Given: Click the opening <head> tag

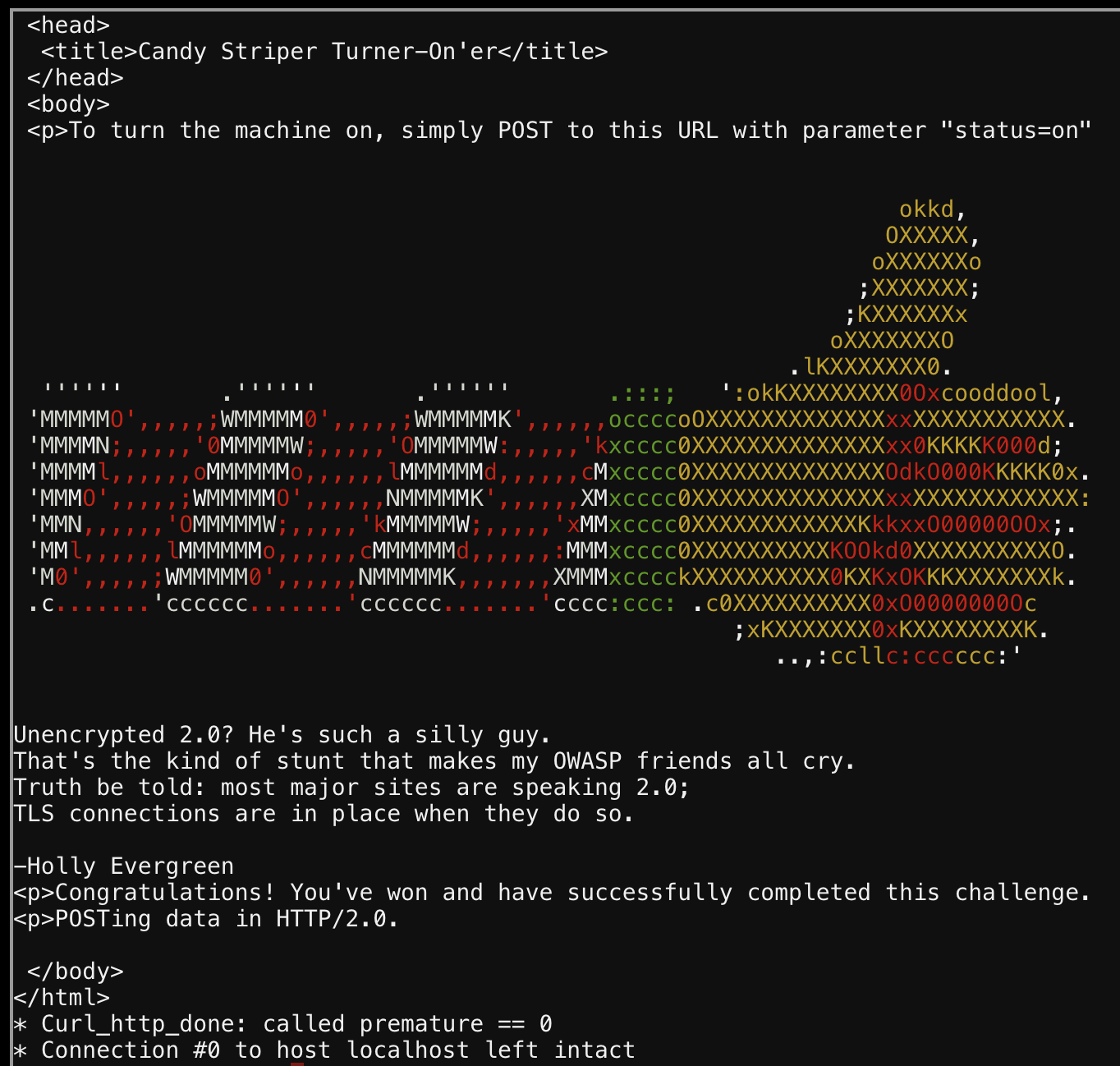Looking at the screenshot, I should (x=69, y=25).
